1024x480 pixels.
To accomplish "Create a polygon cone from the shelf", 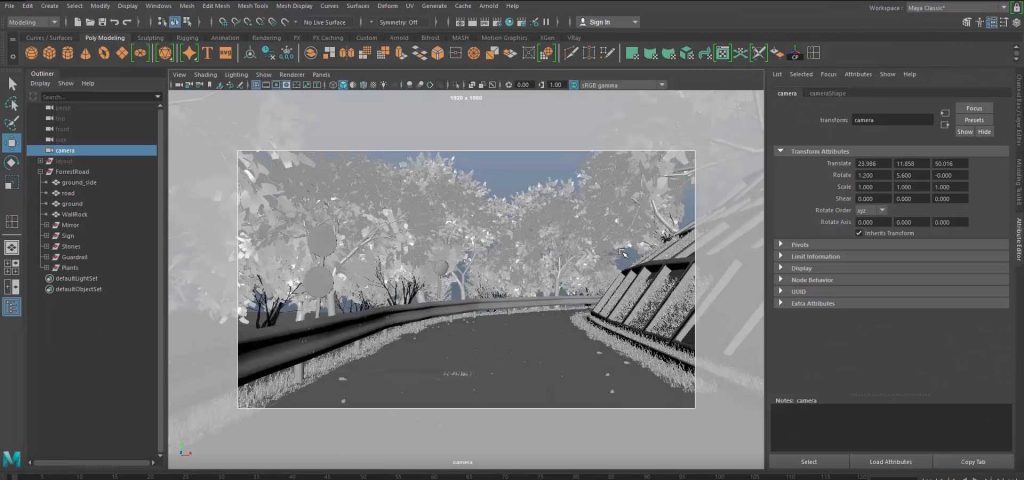I will click(x=86, y=54).
